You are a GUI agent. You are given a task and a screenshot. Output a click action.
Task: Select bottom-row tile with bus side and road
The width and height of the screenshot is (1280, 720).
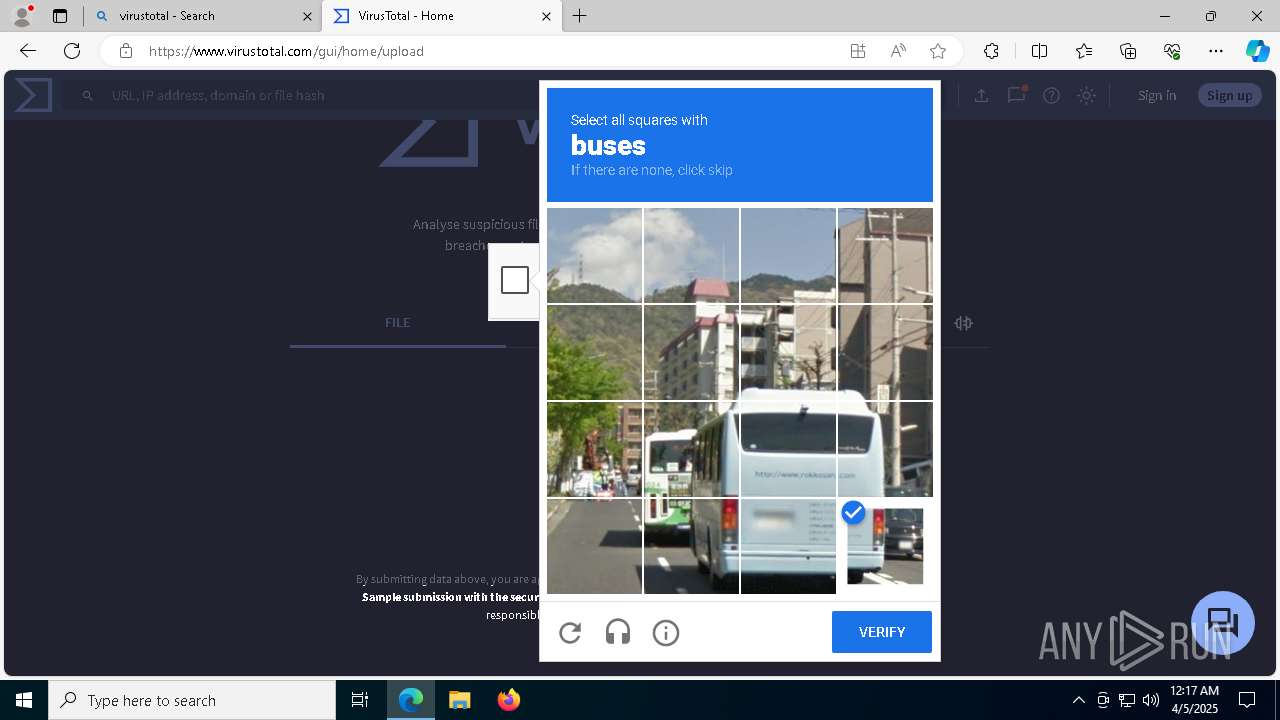pyautogui.click(x=691, y=546)
